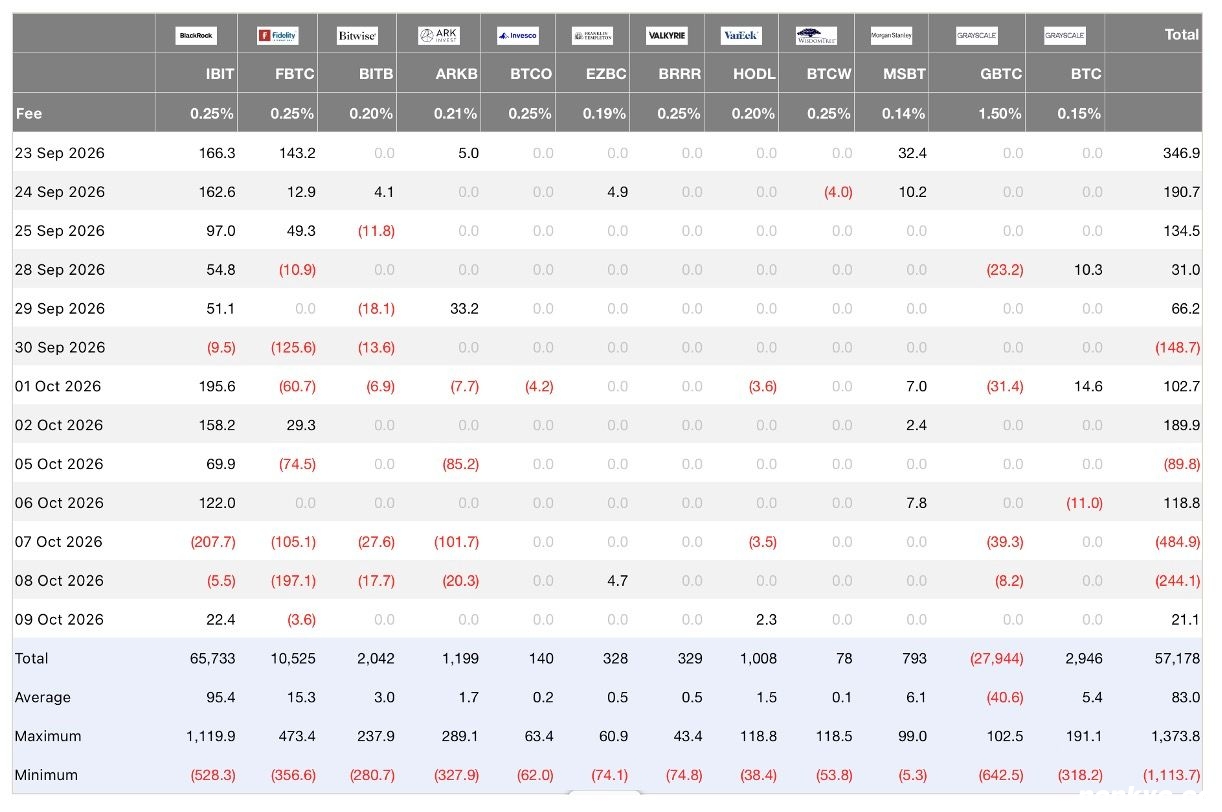Click the (484.9) total for 07 Oct
Image resolution: width=1222 pixels, height=812 pixels.
(x=1178, y=542)
